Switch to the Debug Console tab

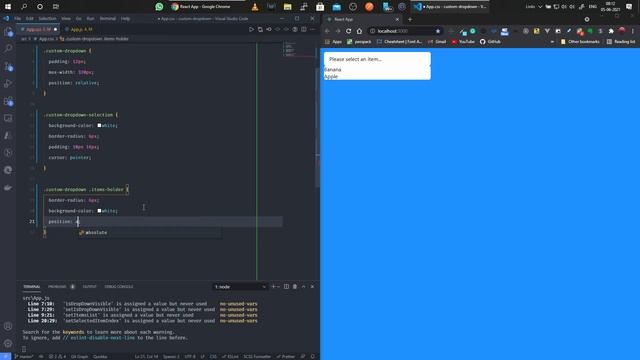pyautogui.click(x=119, y=287)
